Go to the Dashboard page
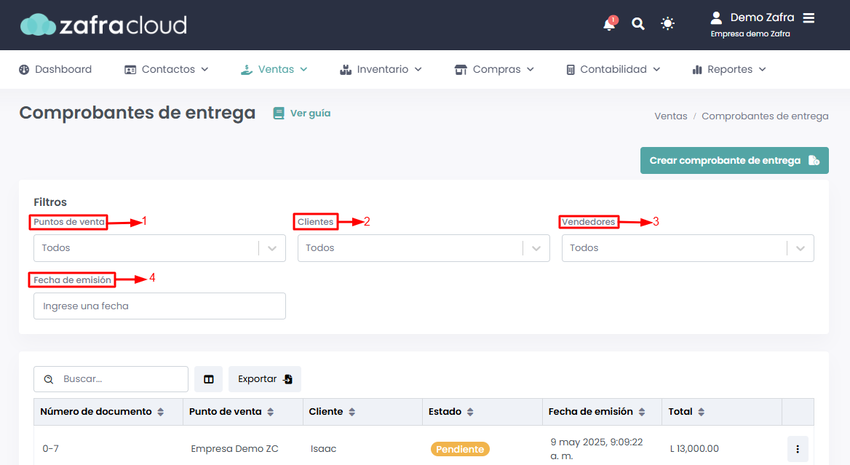Screen dimensions: 850x465 [x=55, y=69]
